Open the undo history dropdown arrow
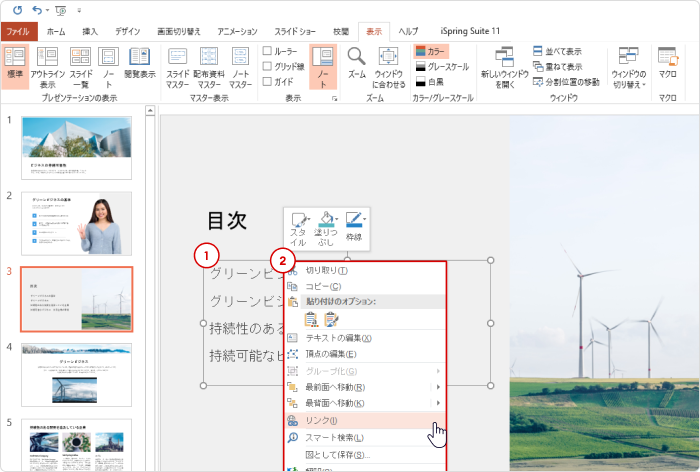Image resolution: width=700 pixels, height=472 pixels. [x=47, y=10]
